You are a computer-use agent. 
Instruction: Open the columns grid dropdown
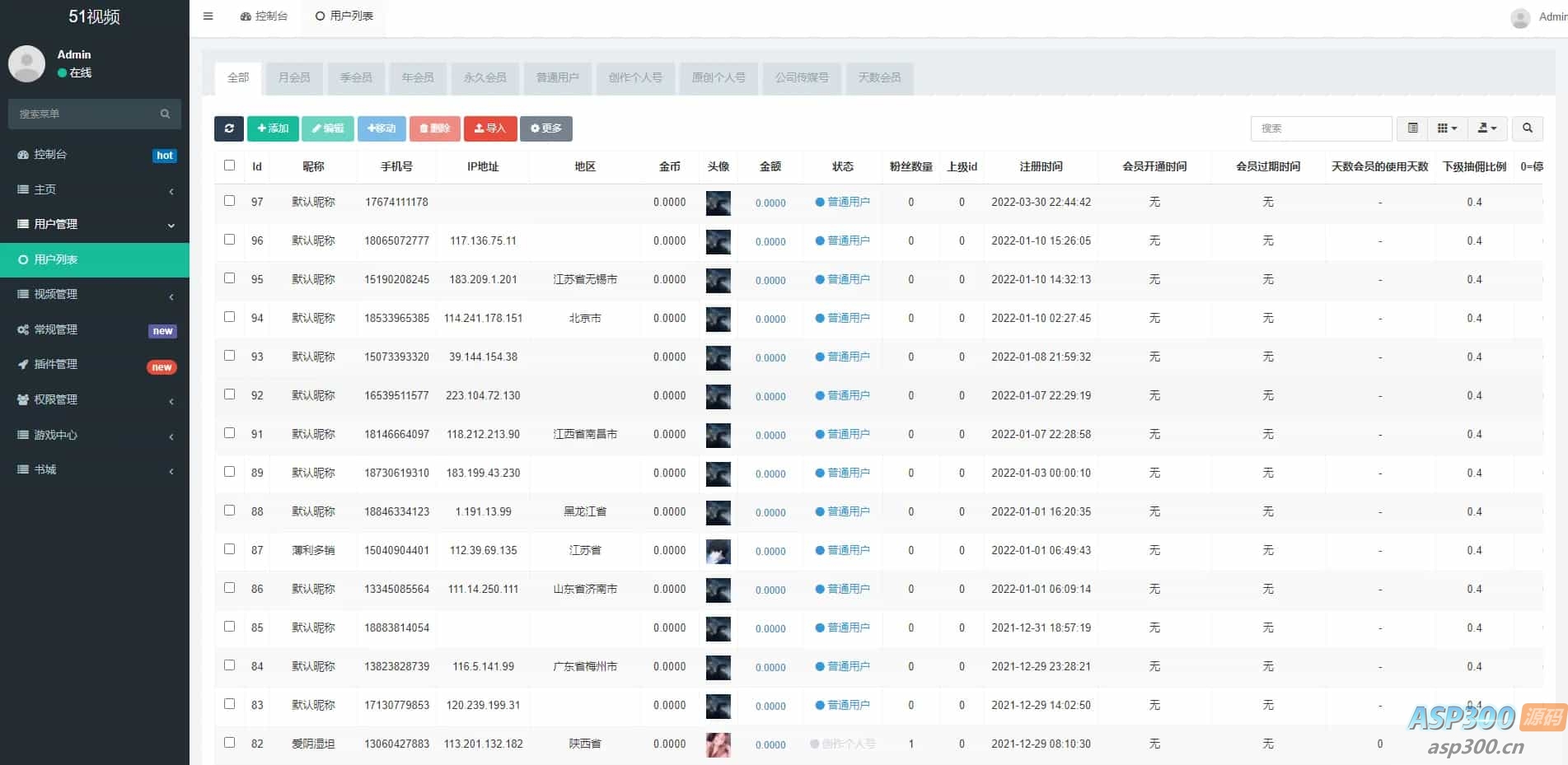point(1447,128)
